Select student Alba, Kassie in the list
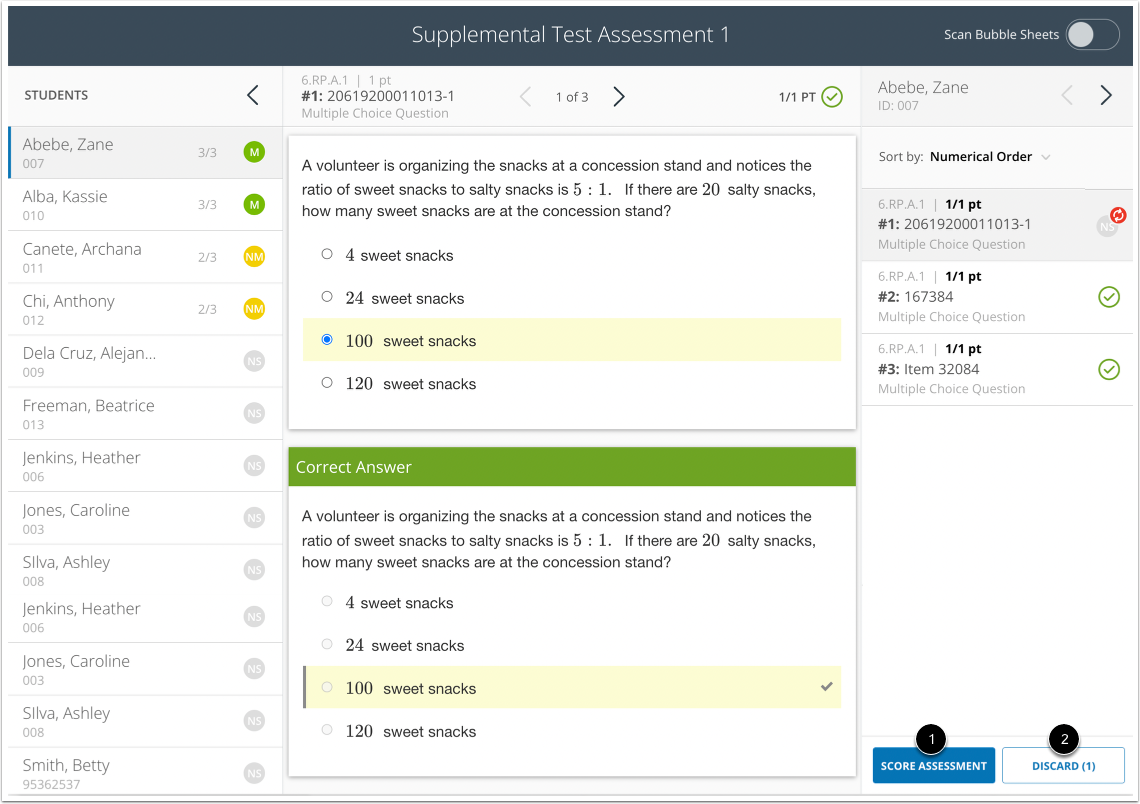 [145, 205]
